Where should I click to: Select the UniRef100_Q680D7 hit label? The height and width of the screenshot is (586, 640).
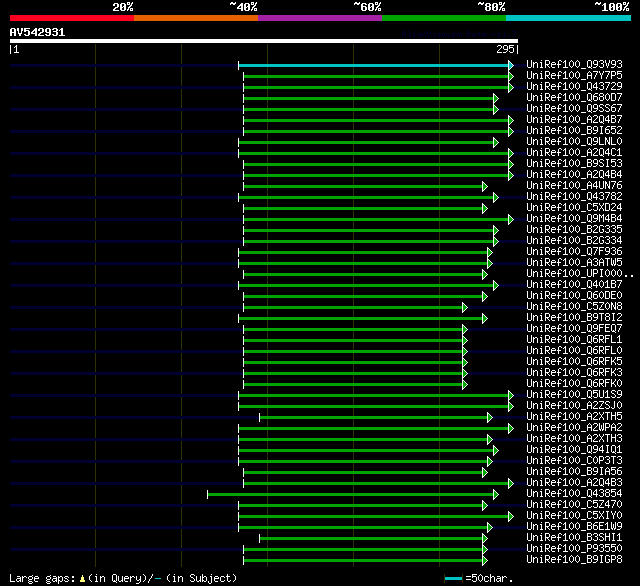[x=574, y=98]
